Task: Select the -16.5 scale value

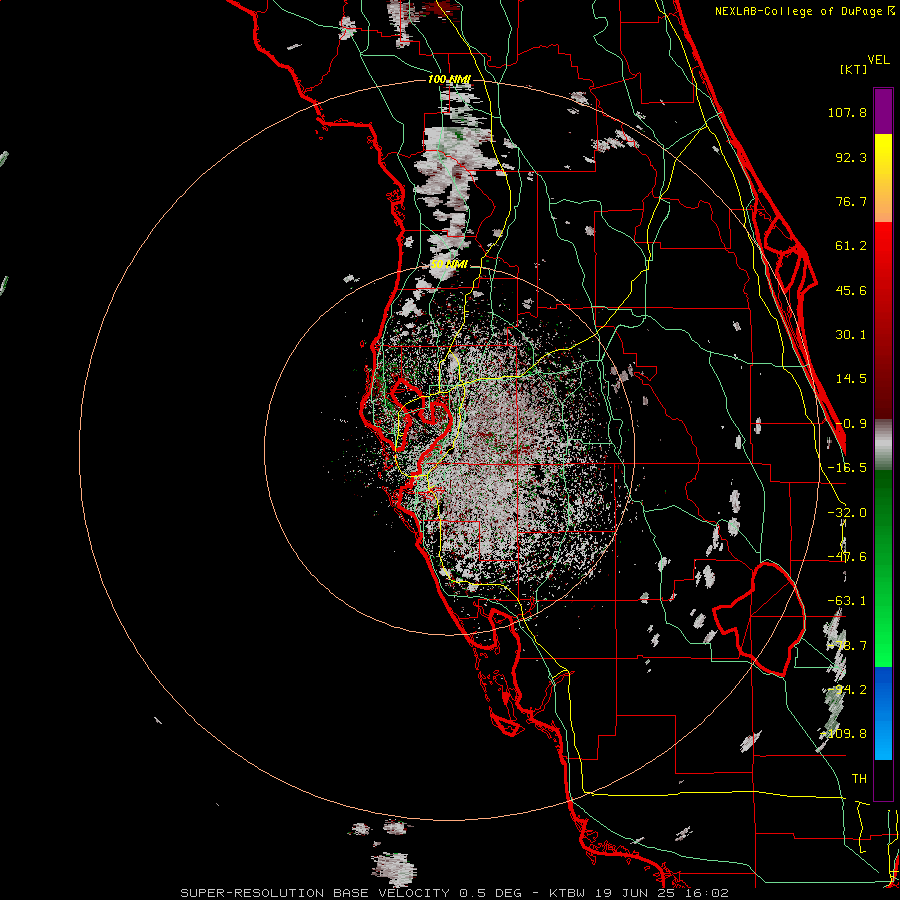Action: click(847, 468)
